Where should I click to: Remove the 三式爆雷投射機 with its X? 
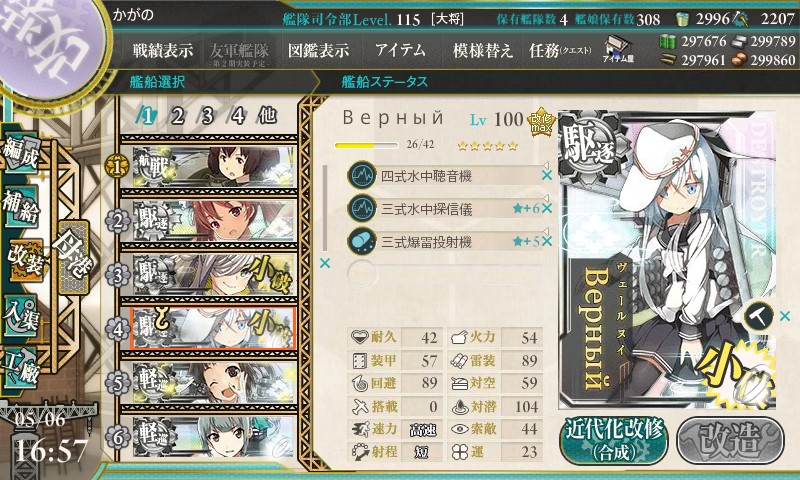(547, 241)
